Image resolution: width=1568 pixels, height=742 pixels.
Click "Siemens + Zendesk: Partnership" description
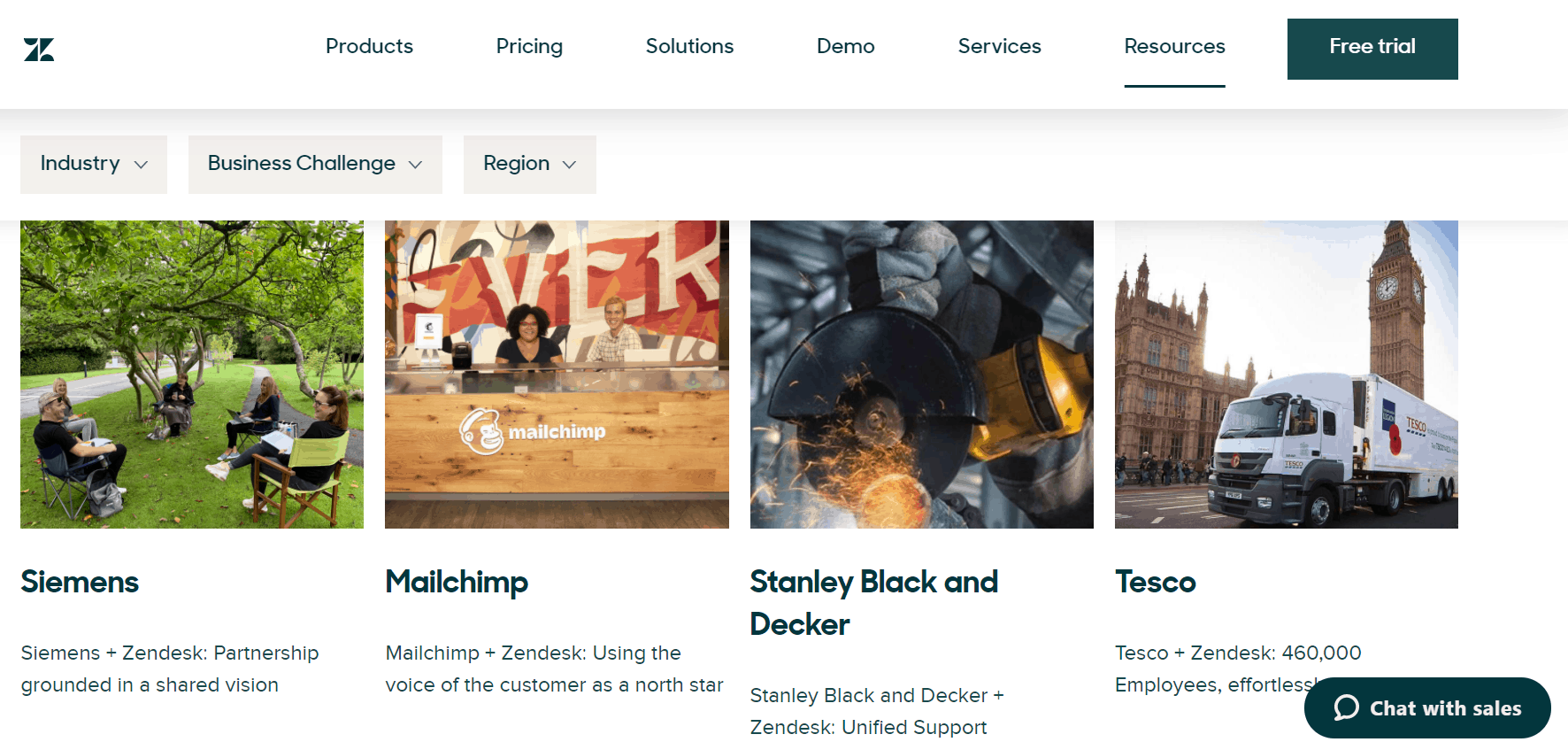pos(170,669)
